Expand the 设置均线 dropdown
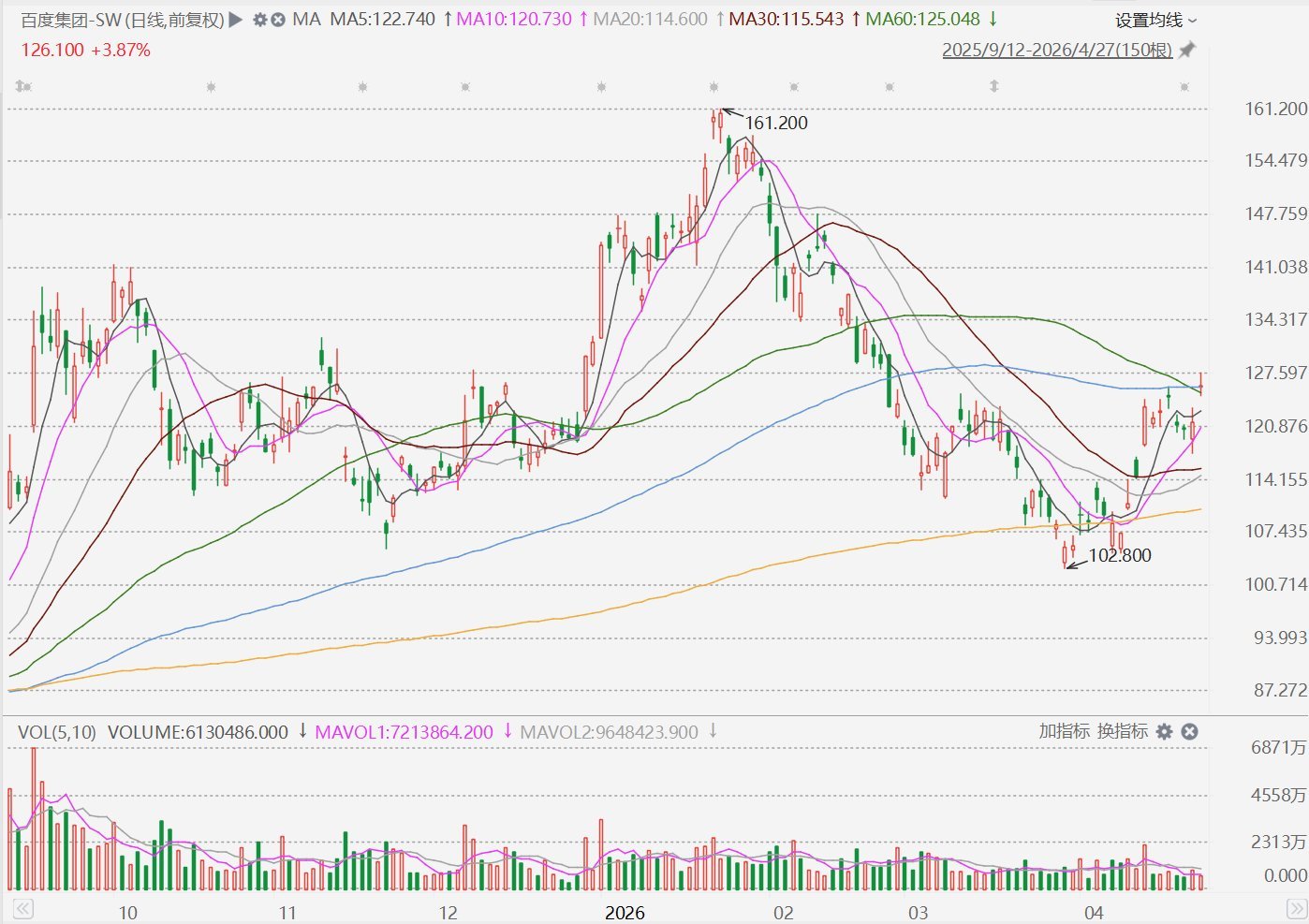Screen dimensions: 1309x924 point(1156,21)
